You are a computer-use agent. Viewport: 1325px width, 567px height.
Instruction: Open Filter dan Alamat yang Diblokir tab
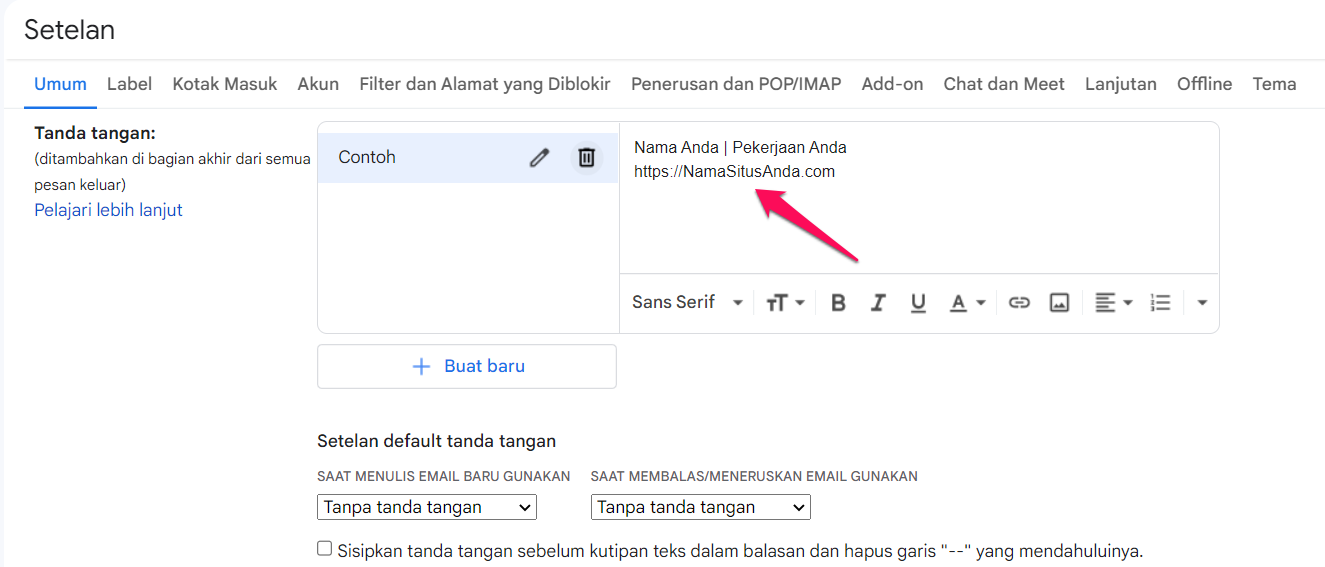(x=485, y=84)
